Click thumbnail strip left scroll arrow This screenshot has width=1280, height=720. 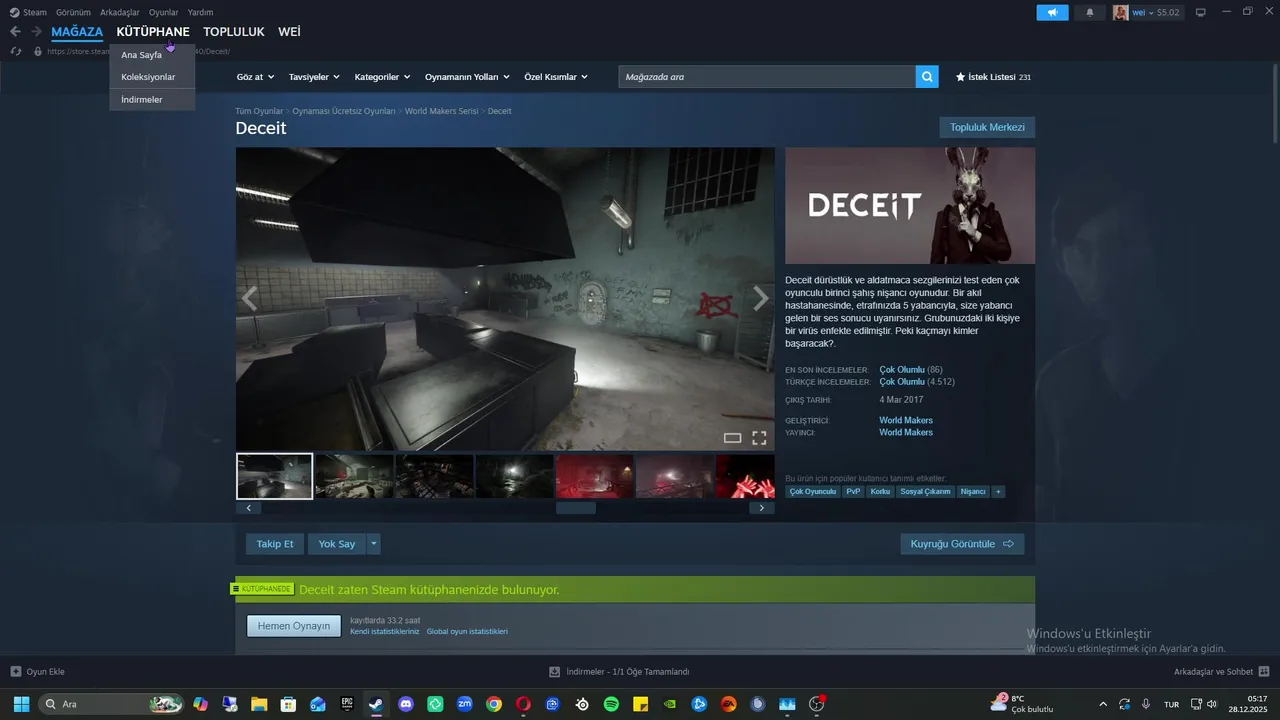pyautogui.click(x=249, y=508)
